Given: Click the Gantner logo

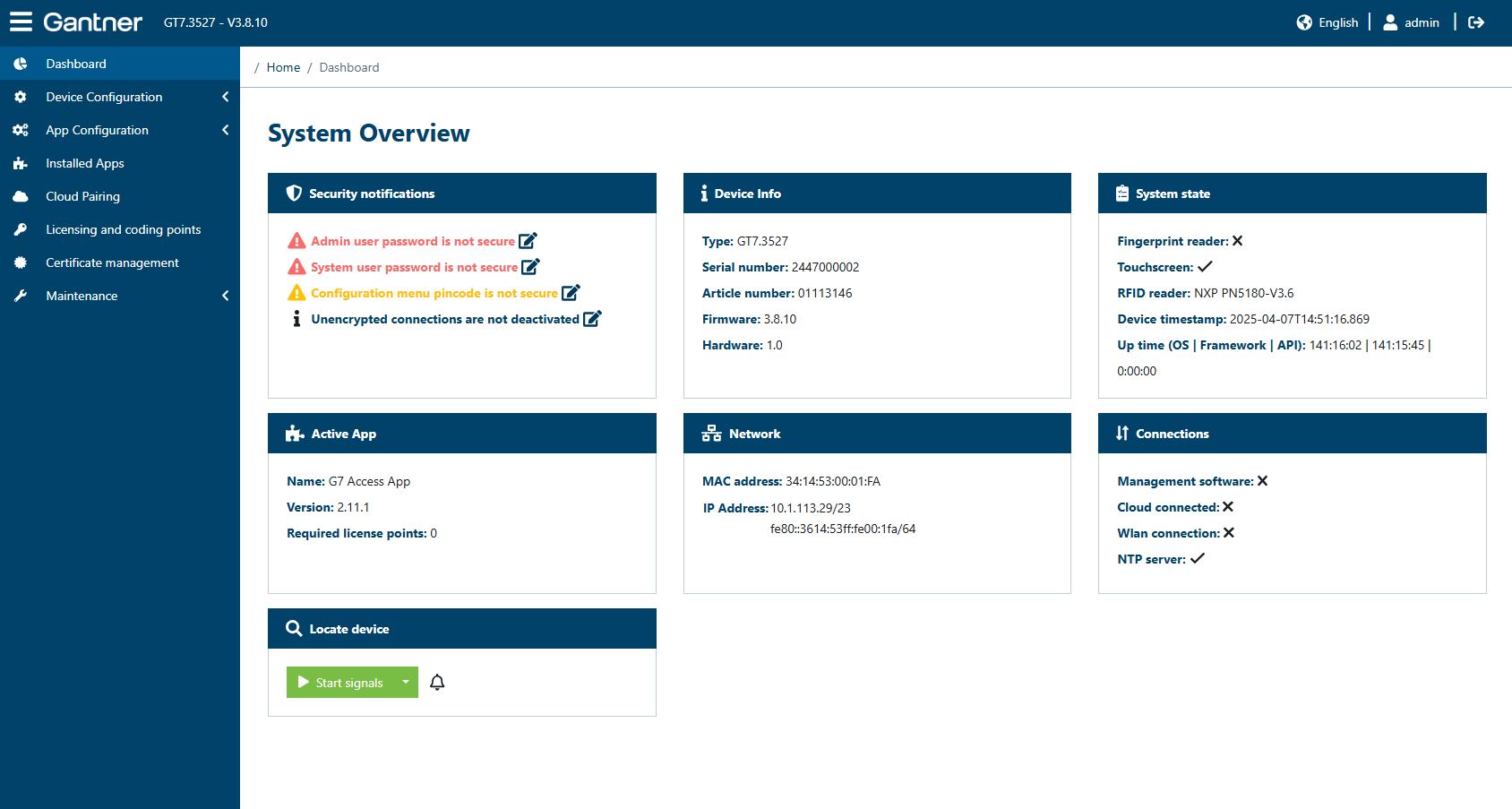Looking at the screenshot, I should (x=92, y=22).
